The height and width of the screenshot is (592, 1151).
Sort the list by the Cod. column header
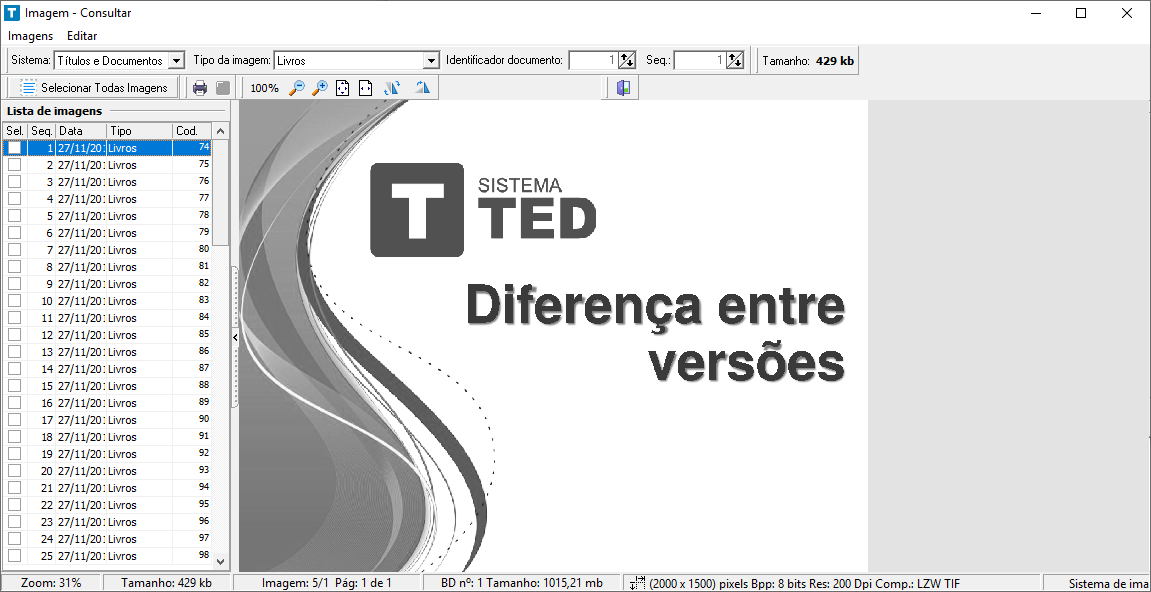pyautogui.click(x=192, y=131)
